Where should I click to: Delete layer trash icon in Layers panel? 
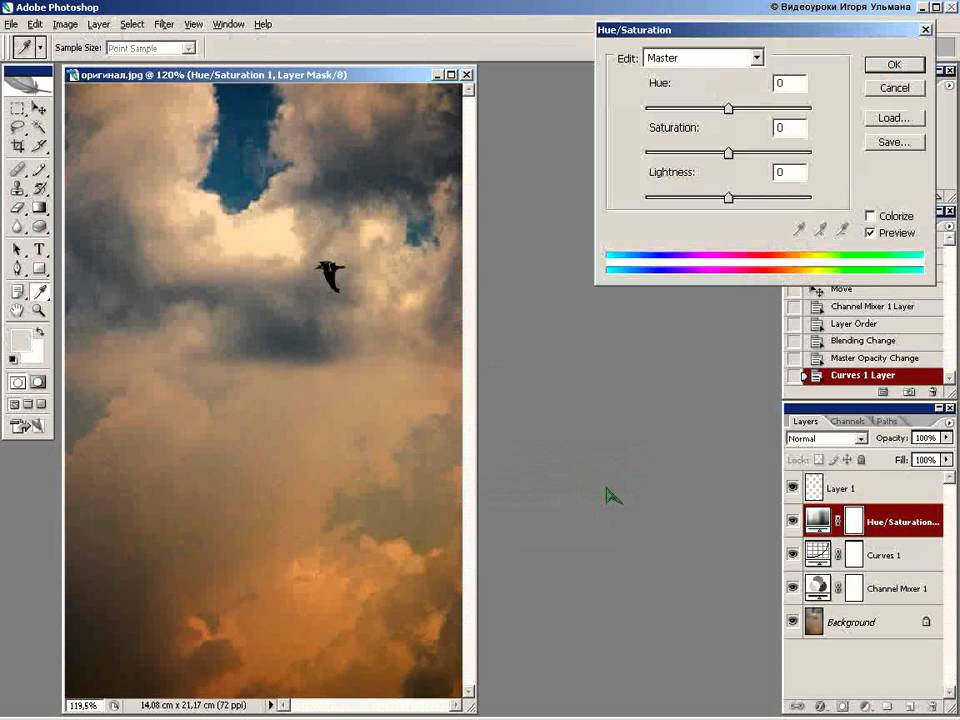(x=932, y=707)
